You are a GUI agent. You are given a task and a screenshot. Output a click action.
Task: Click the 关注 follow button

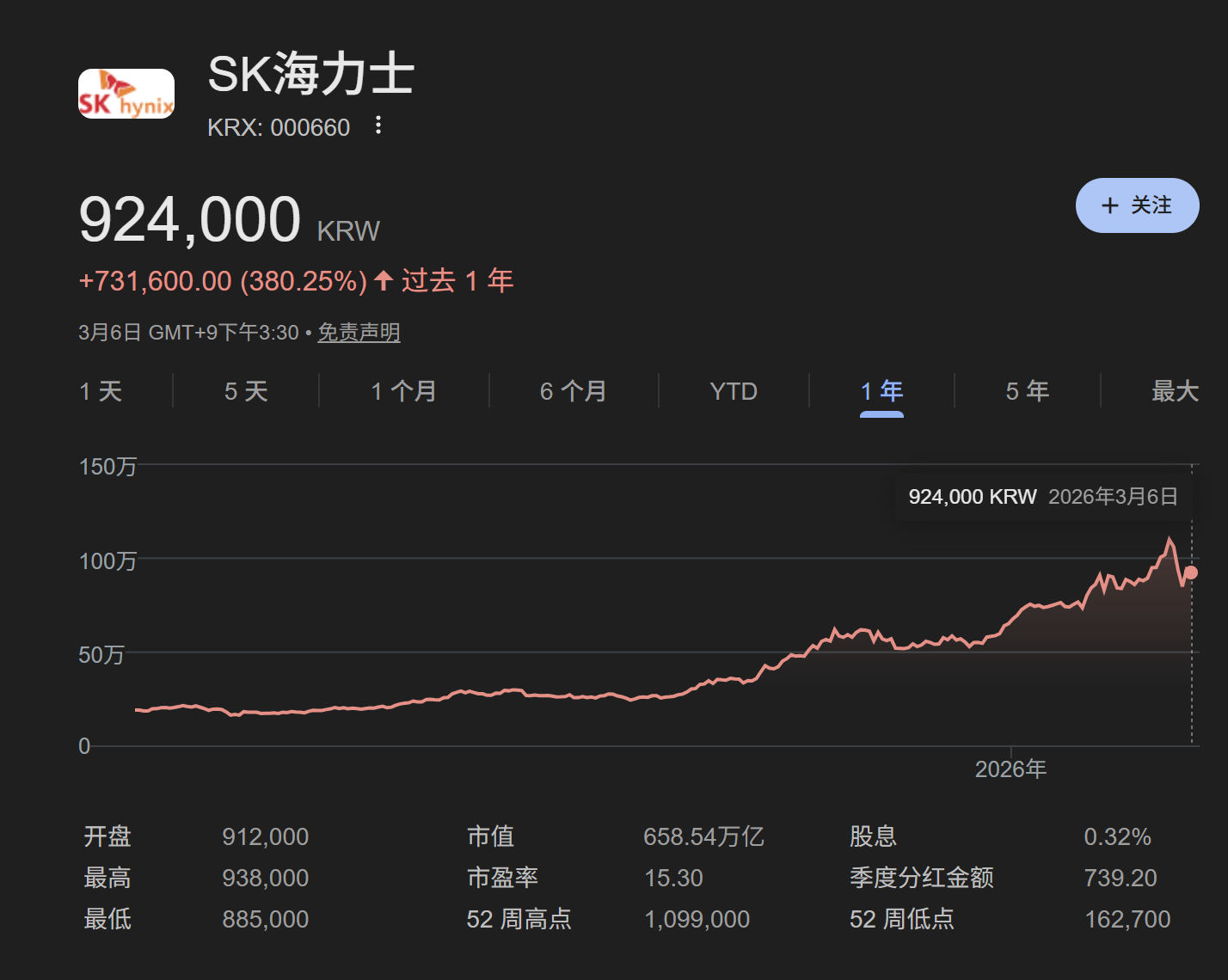click(1137, 205)
